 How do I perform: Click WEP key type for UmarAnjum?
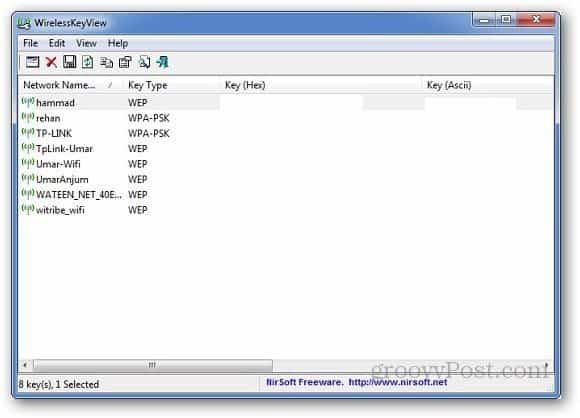pos(138,179)
